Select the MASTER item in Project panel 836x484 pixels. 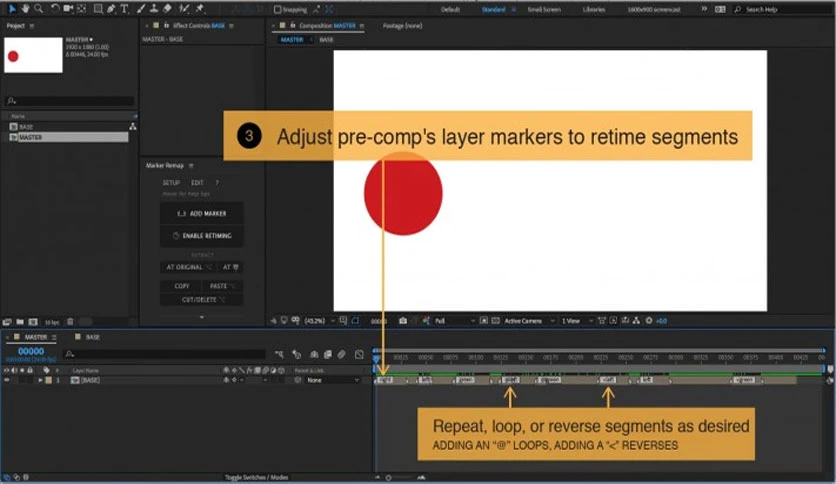68,138
